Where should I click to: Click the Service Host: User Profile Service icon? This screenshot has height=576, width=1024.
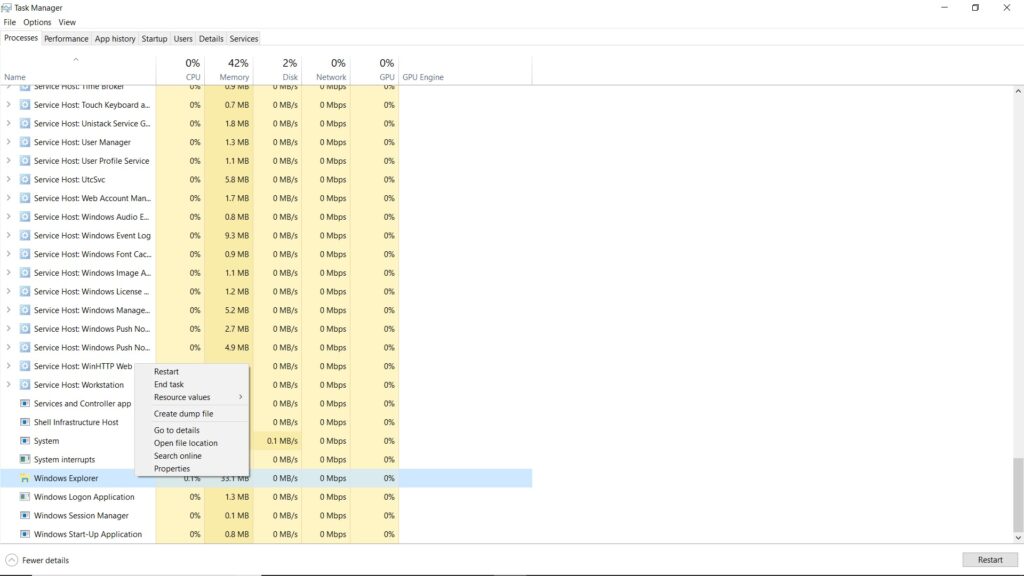pyautogui.click(x=25, y=161)
